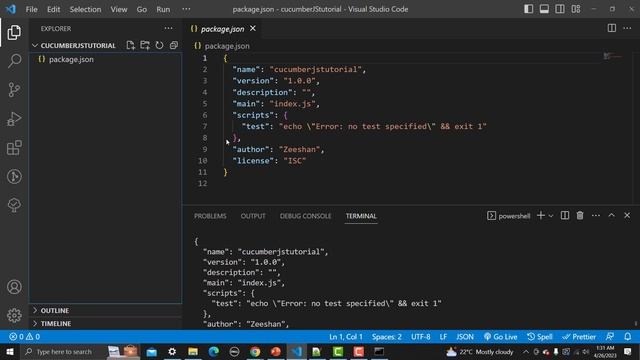Split the editor to the right
Screen dimensions: 640x360
pyautogui.click(x=611, y=28)
